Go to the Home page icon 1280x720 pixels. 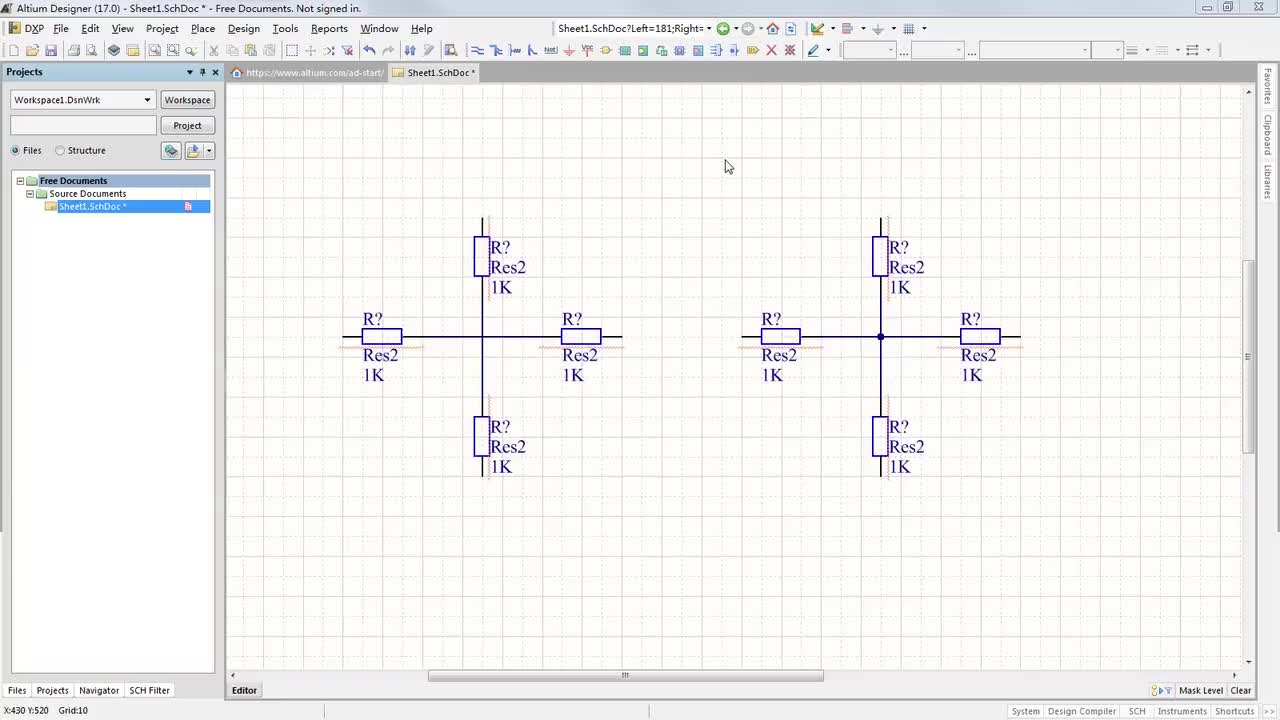click(x=772, y=28)
